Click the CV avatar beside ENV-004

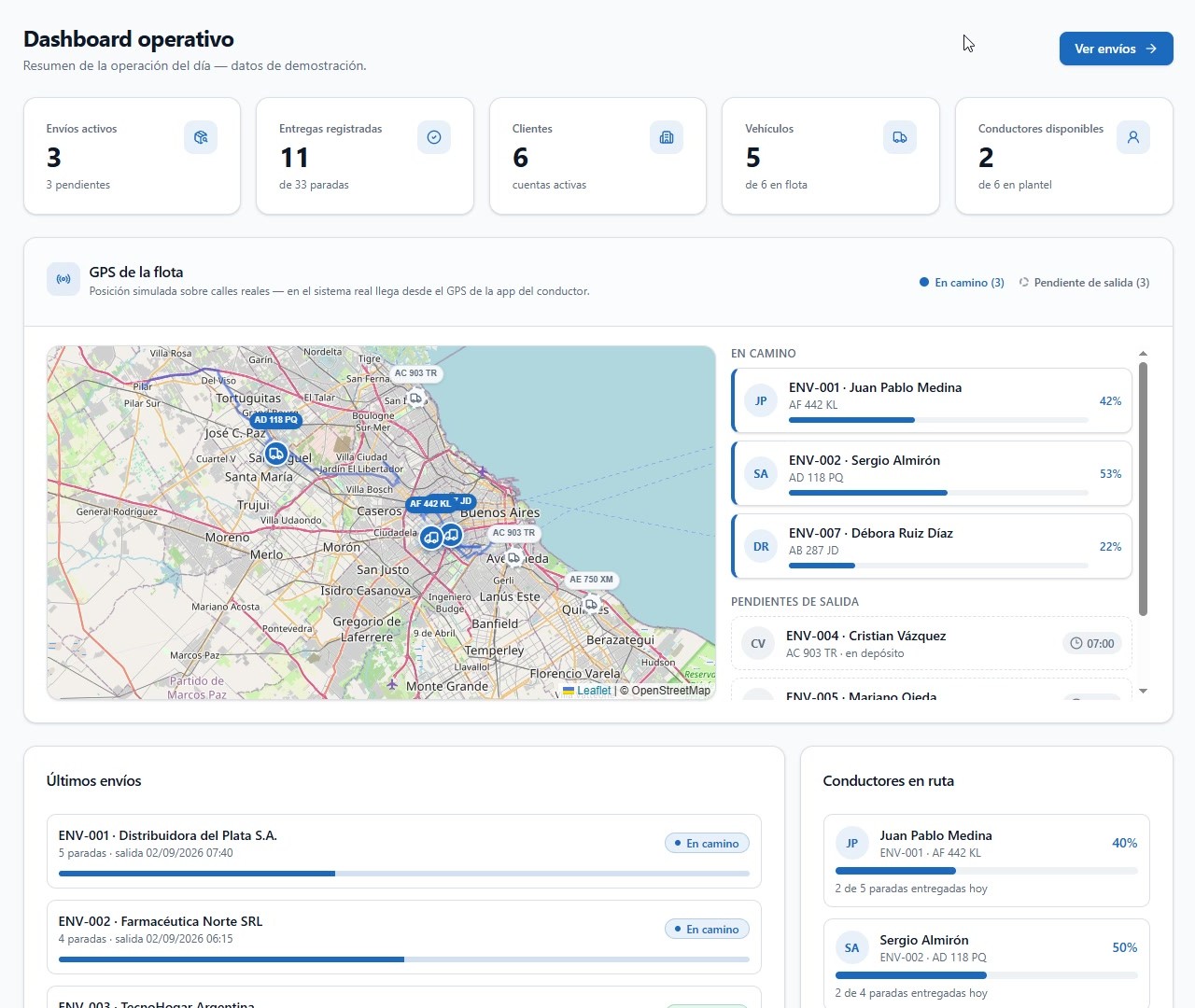(x=758, y=644)
